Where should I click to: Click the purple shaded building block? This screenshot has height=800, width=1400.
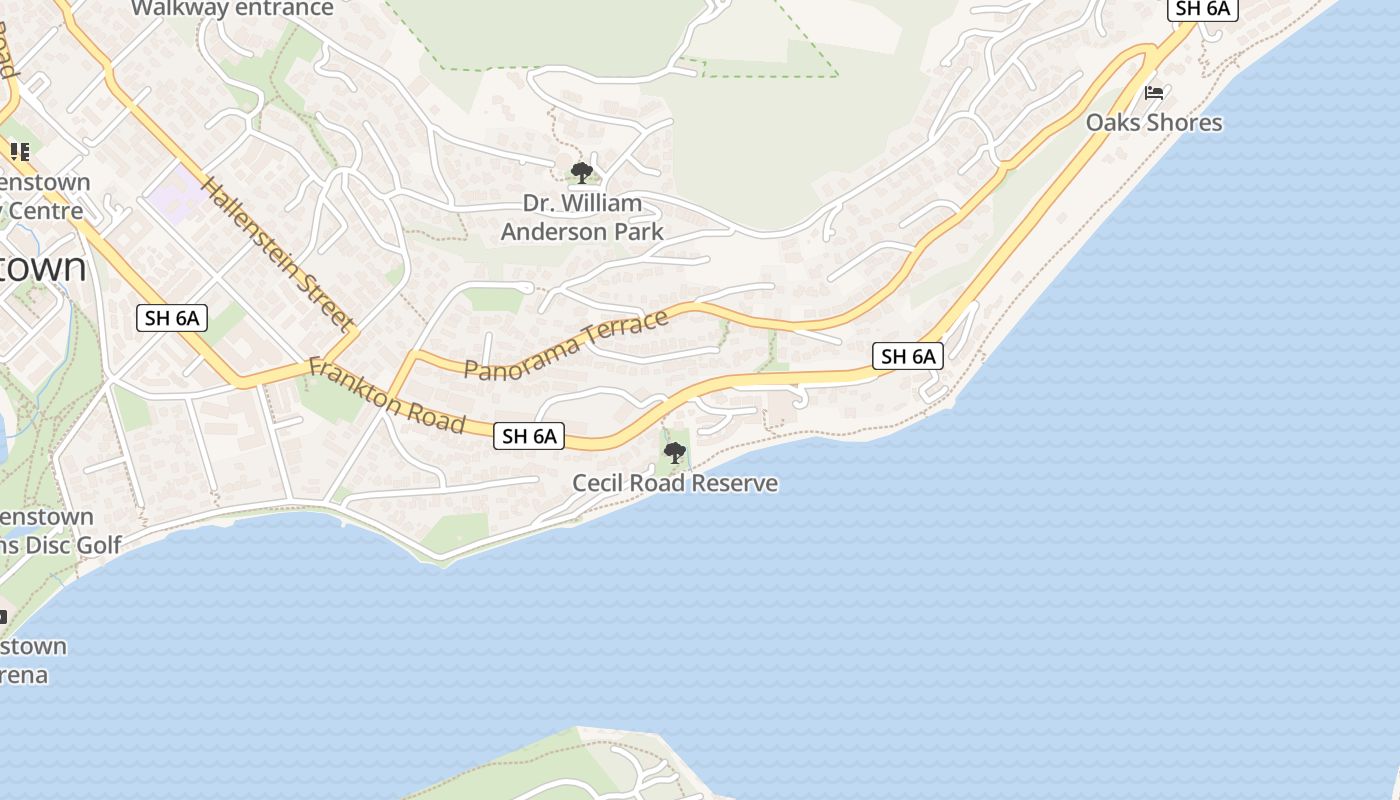point(176,193)
